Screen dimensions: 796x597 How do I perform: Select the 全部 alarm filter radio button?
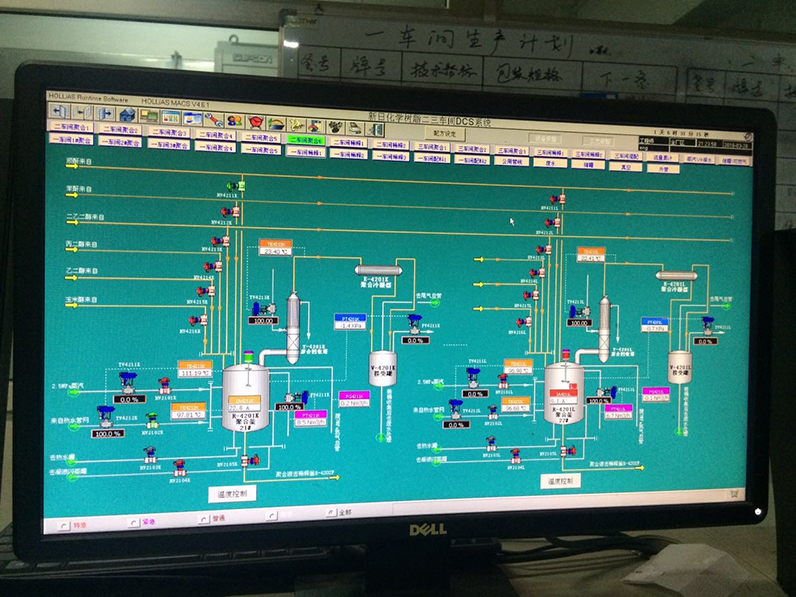point(331,513)
